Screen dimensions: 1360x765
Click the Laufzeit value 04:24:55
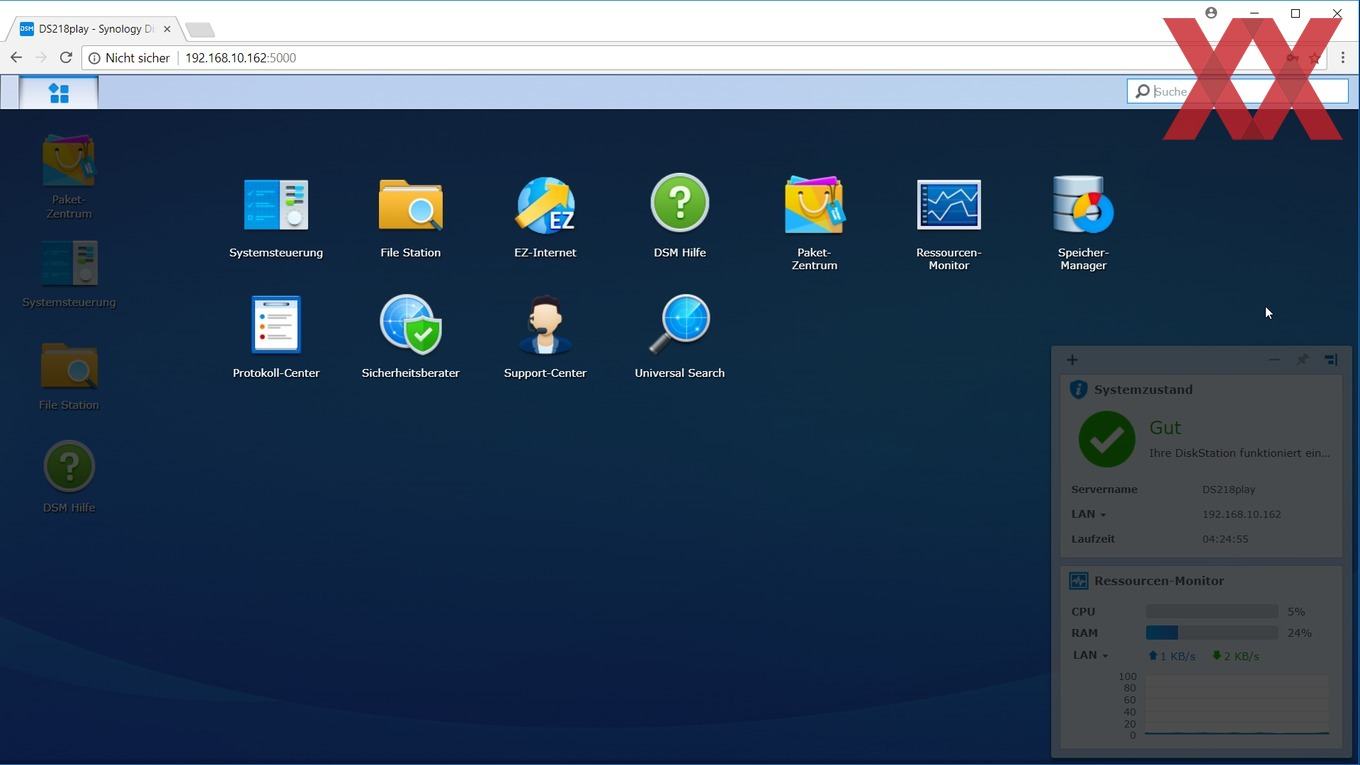point(1225,539)
